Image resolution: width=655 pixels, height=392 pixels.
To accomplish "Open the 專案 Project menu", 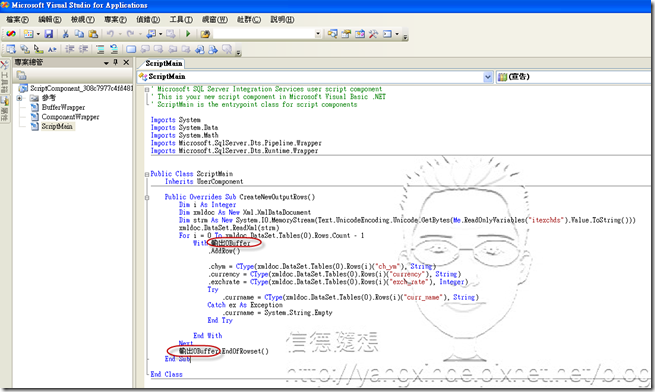I will tap(115, 20).
